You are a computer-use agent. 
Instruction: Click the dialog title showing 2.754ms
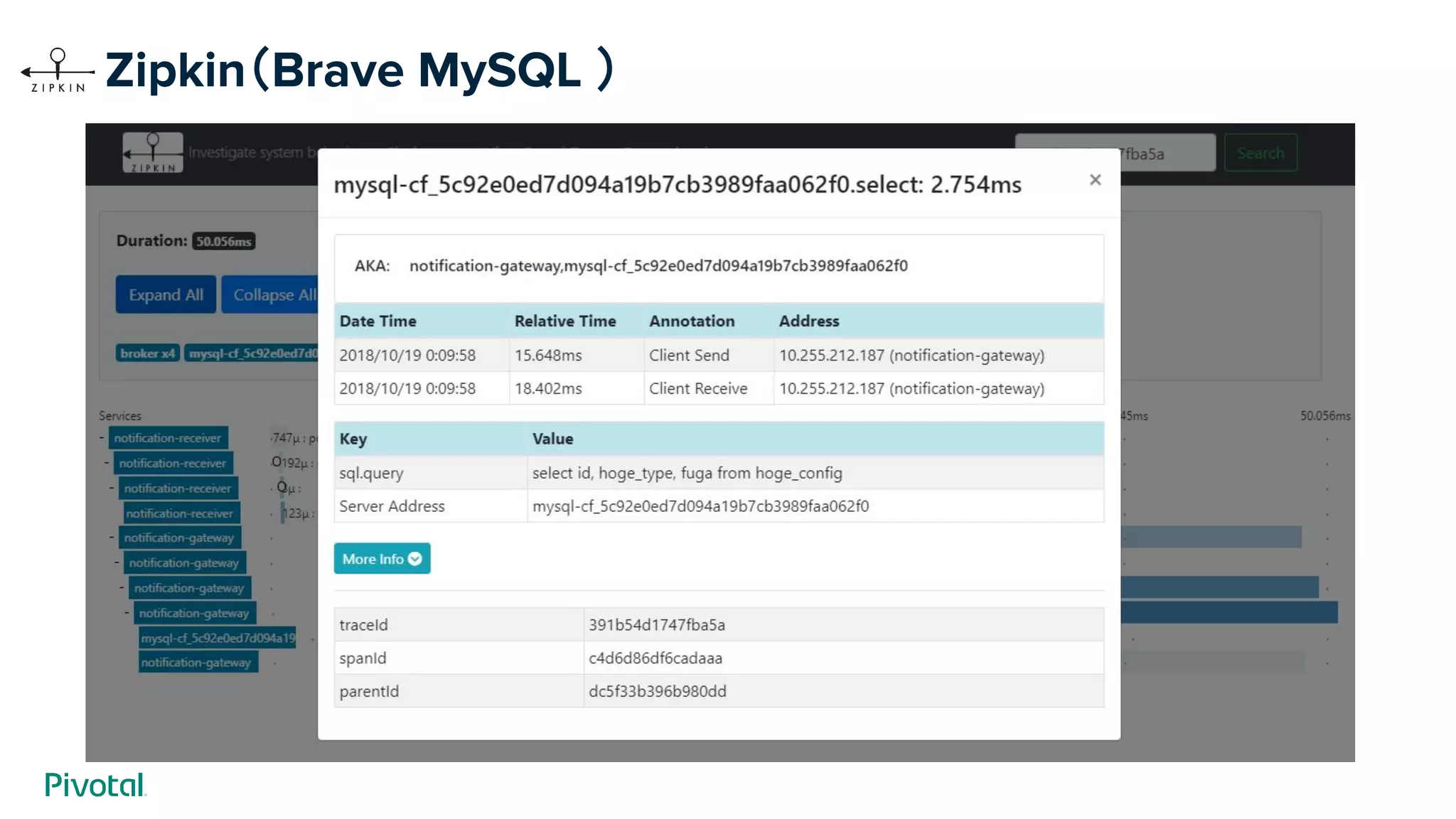(x=678, y=185)
